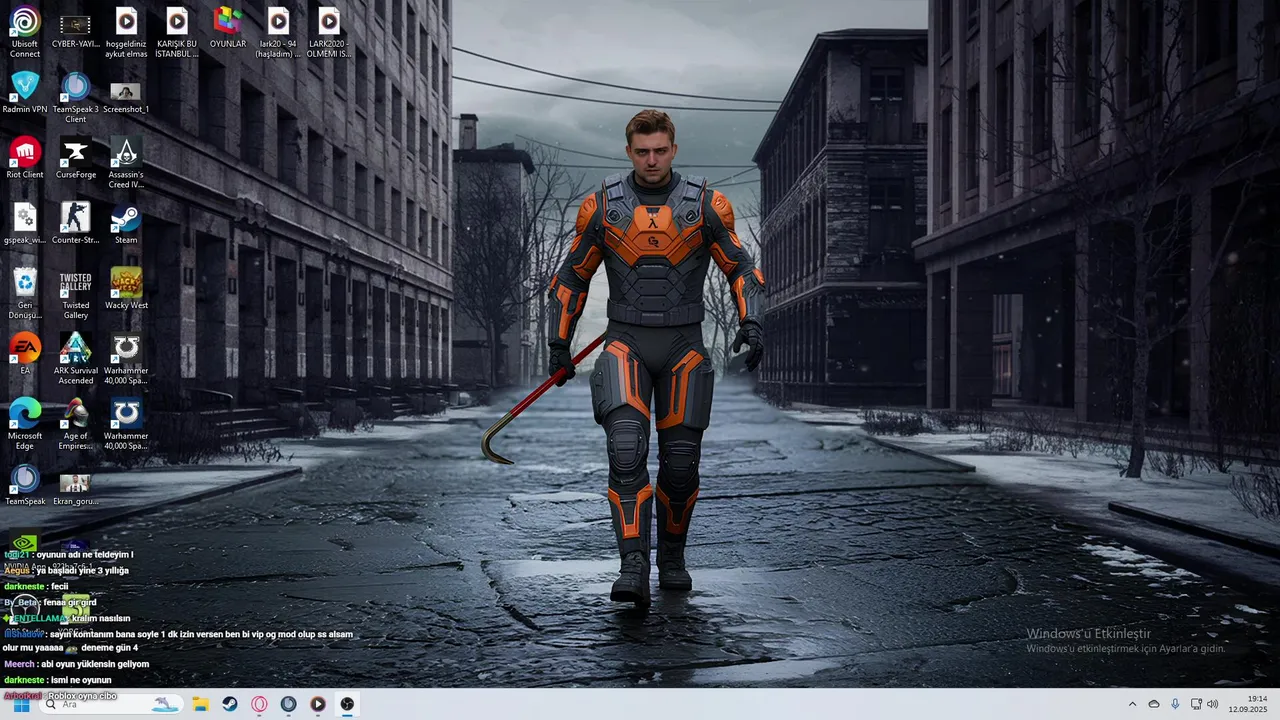Open the gspeak_wi... installer file icon
1280x720 pixels.
click(x=25, y=223)
